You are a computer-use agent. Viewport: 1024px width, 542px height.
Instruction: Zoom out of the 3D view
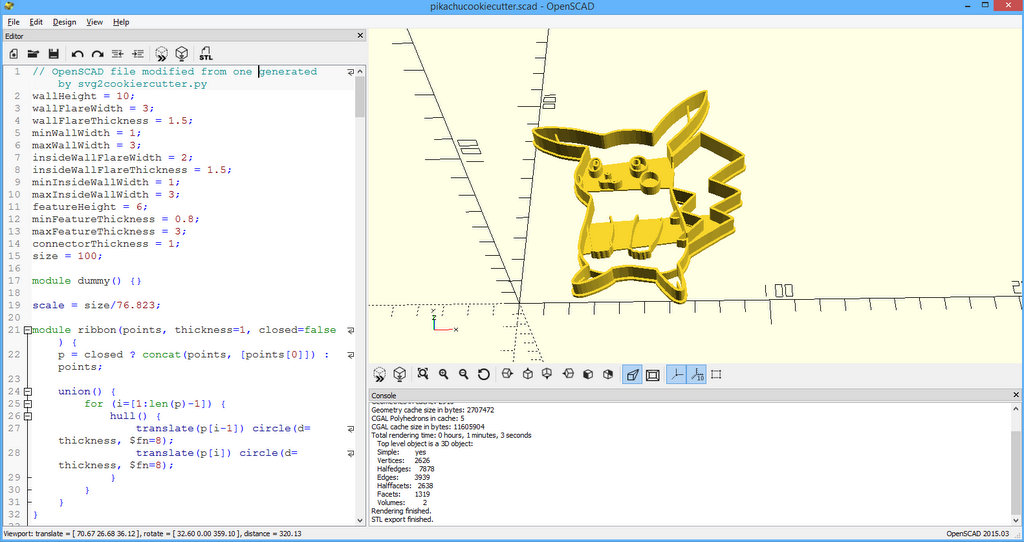pyautogui.click(x=464, y=374)
